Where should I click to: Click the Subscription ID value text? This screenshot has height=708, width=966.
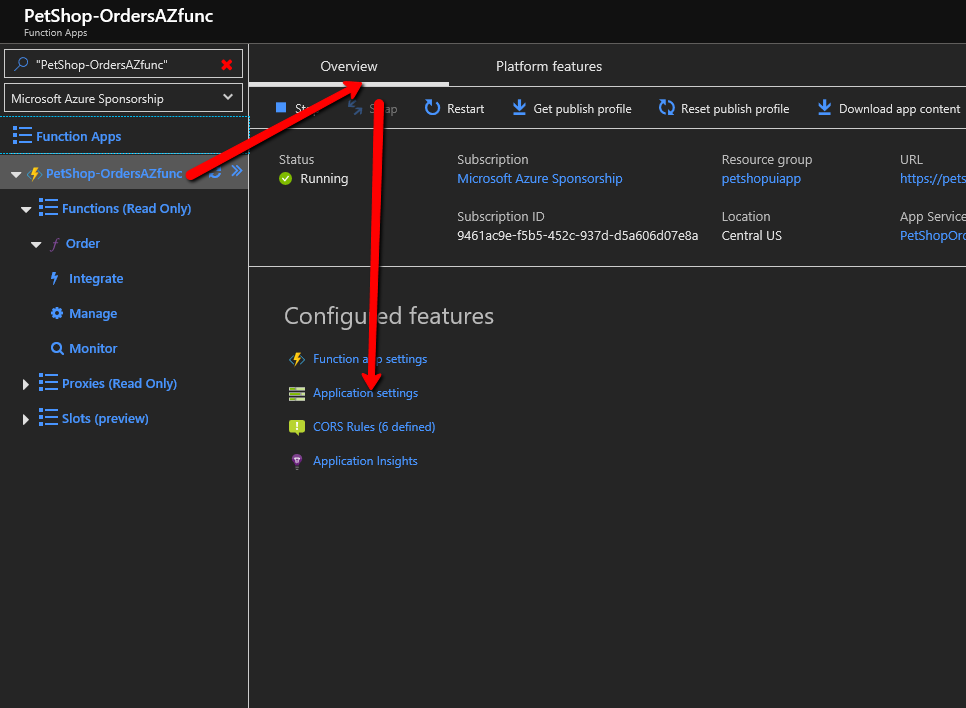[577, 235]
